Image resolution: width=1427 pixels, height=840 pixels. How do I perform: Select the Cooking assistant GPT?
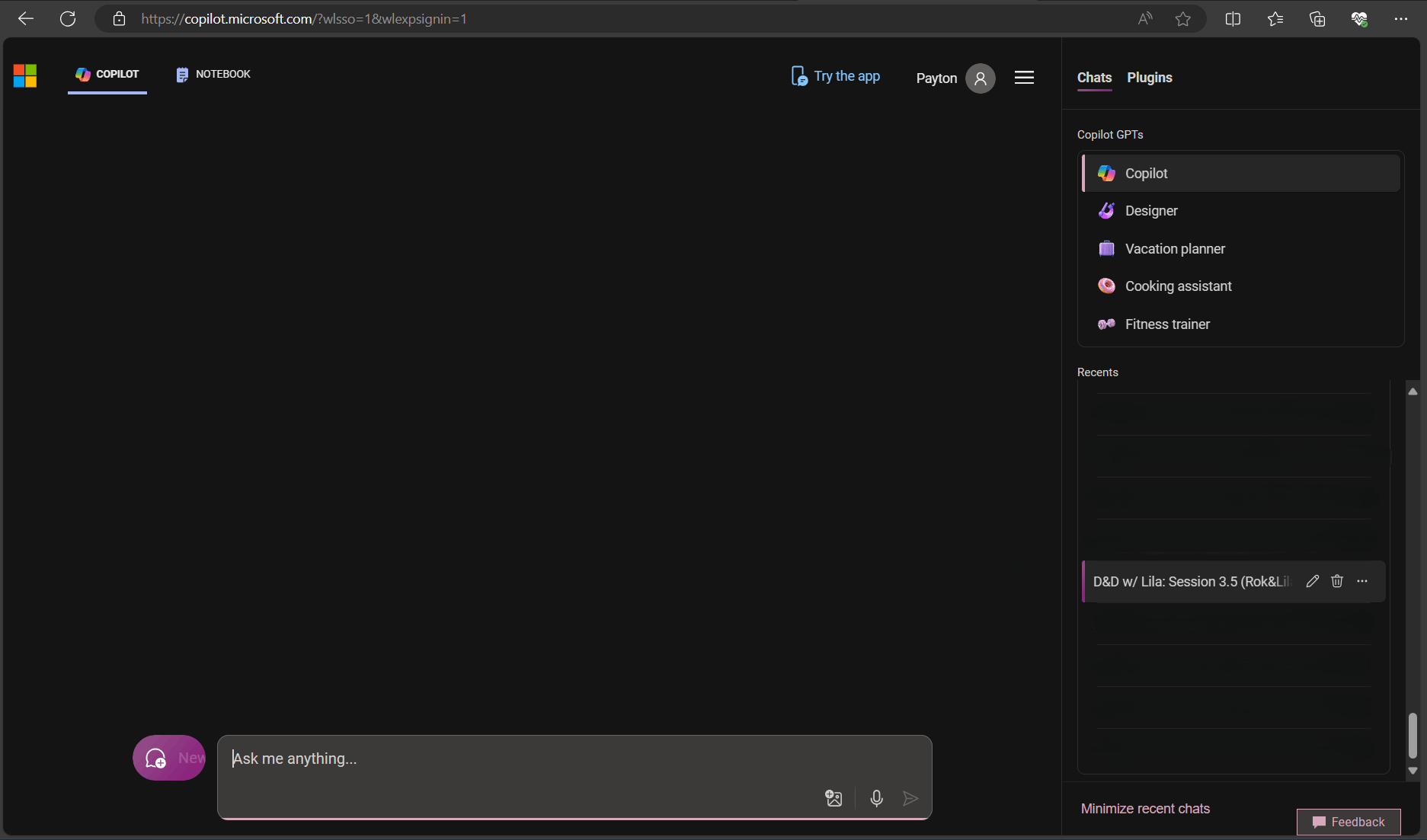pos(1241,286)
